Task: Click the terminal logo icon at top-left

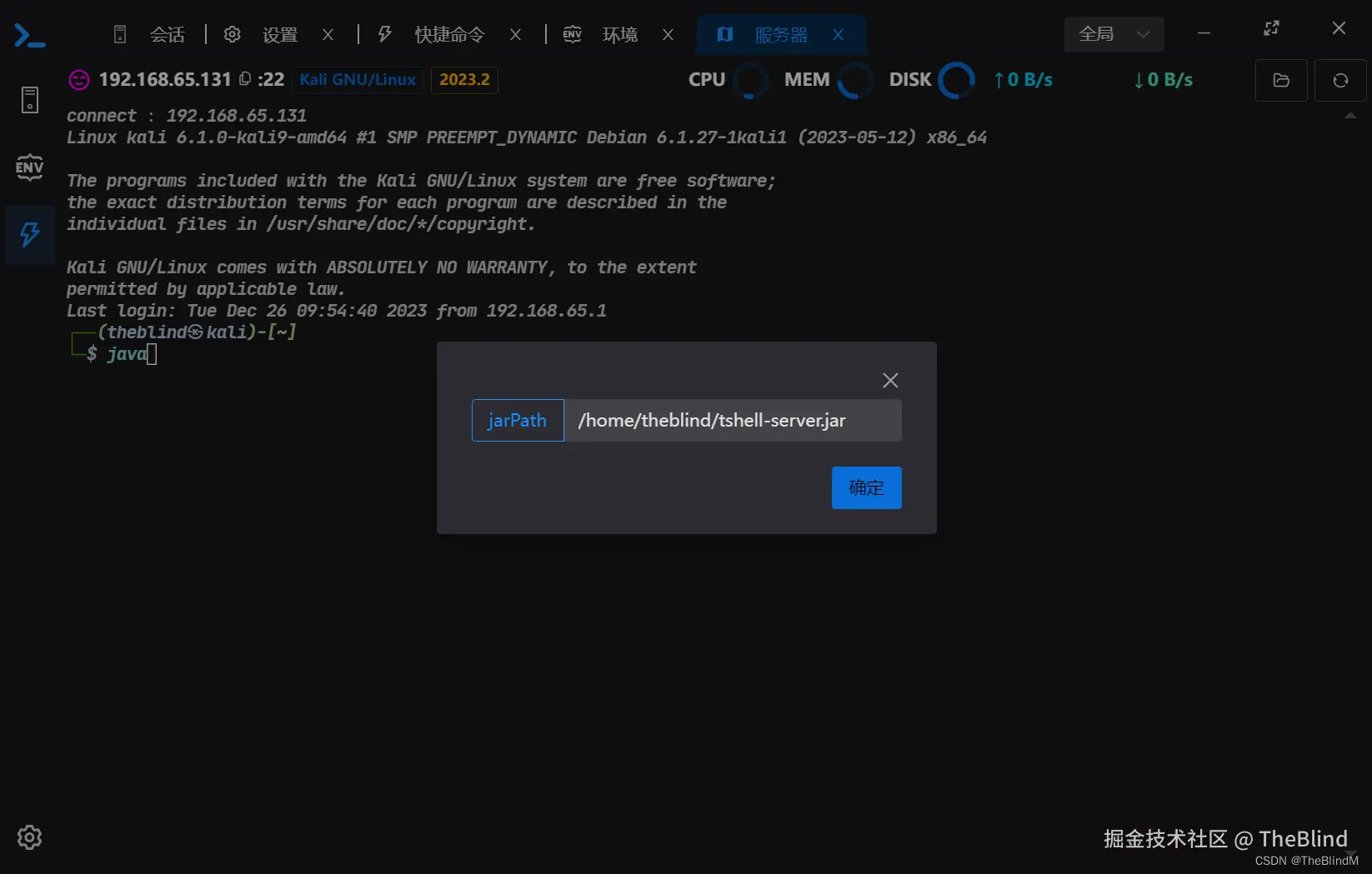Action: tap(30, 35)
